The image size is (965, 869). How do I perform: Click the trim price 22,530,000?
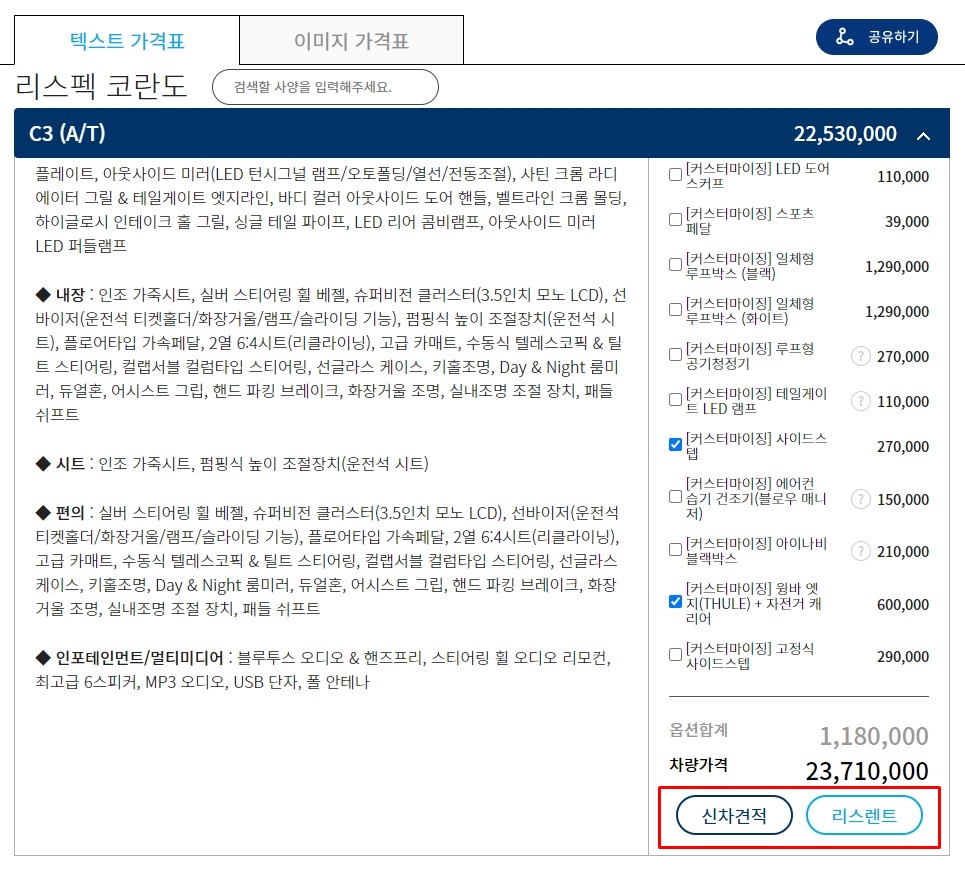[x=845, y=134]
